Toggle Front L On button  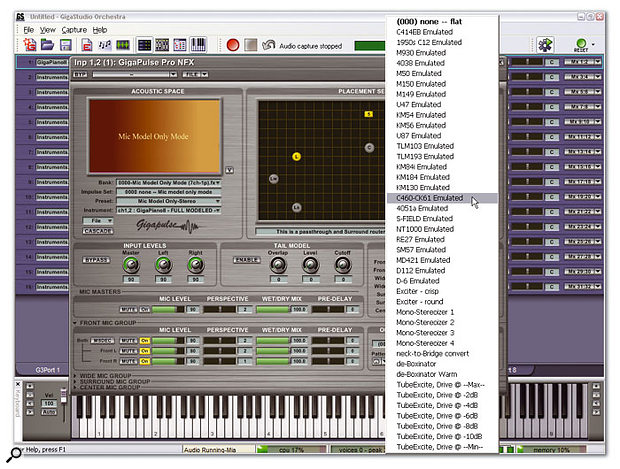(145, 351)
